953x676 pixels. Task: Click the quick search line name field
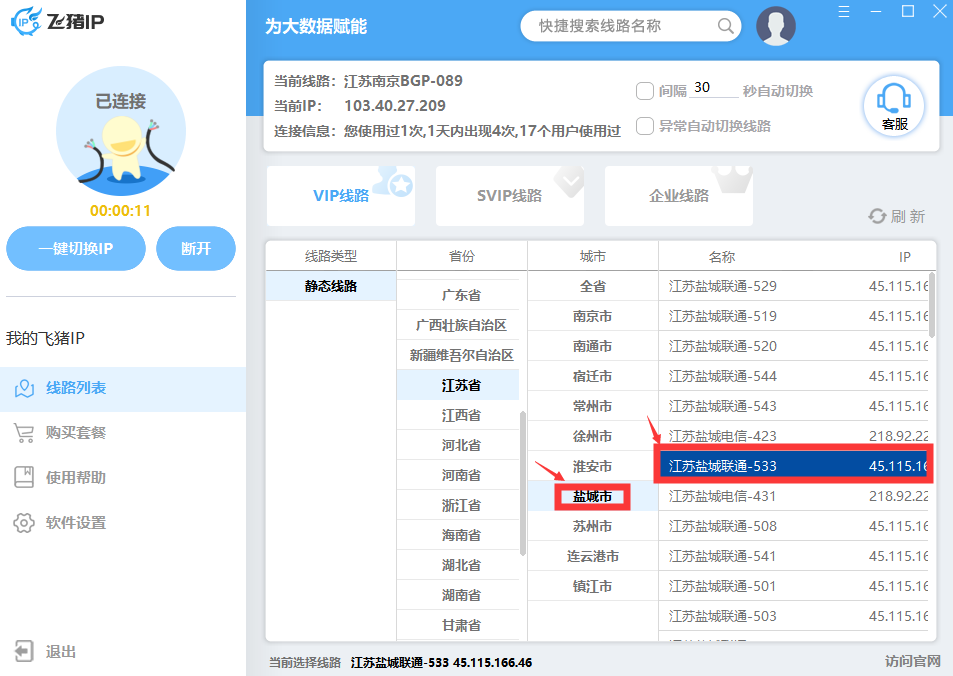click(x=620, y=26)
